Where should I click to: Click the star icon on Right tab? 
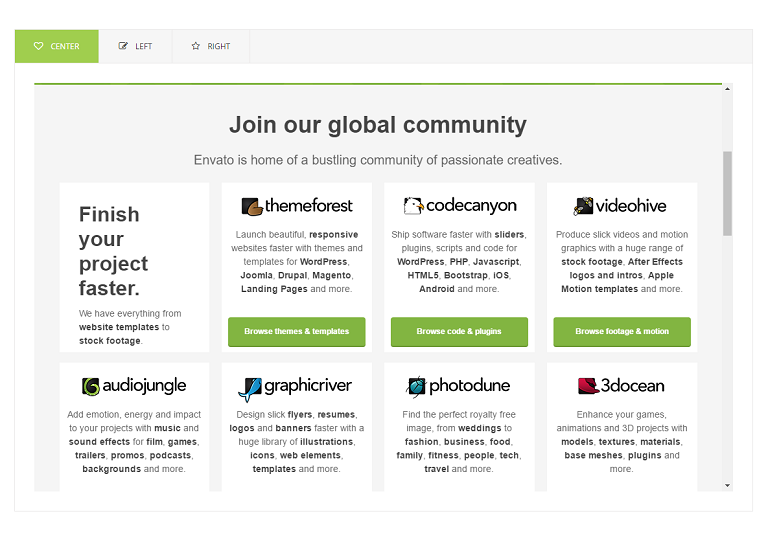coord(196,46)
